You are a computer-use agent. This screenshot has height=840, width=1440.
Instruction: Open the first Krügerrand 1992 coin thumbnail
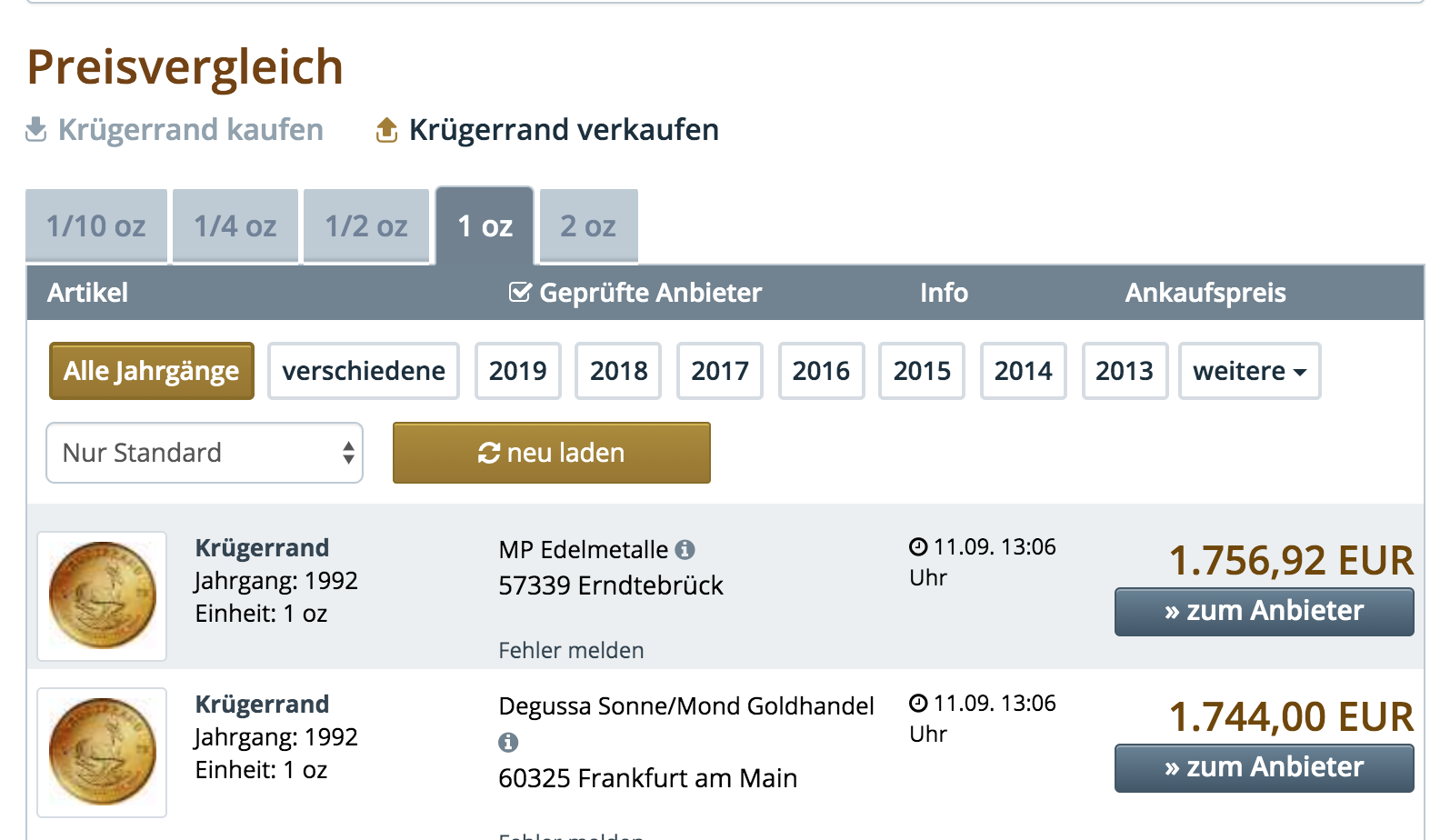(102, 596)
